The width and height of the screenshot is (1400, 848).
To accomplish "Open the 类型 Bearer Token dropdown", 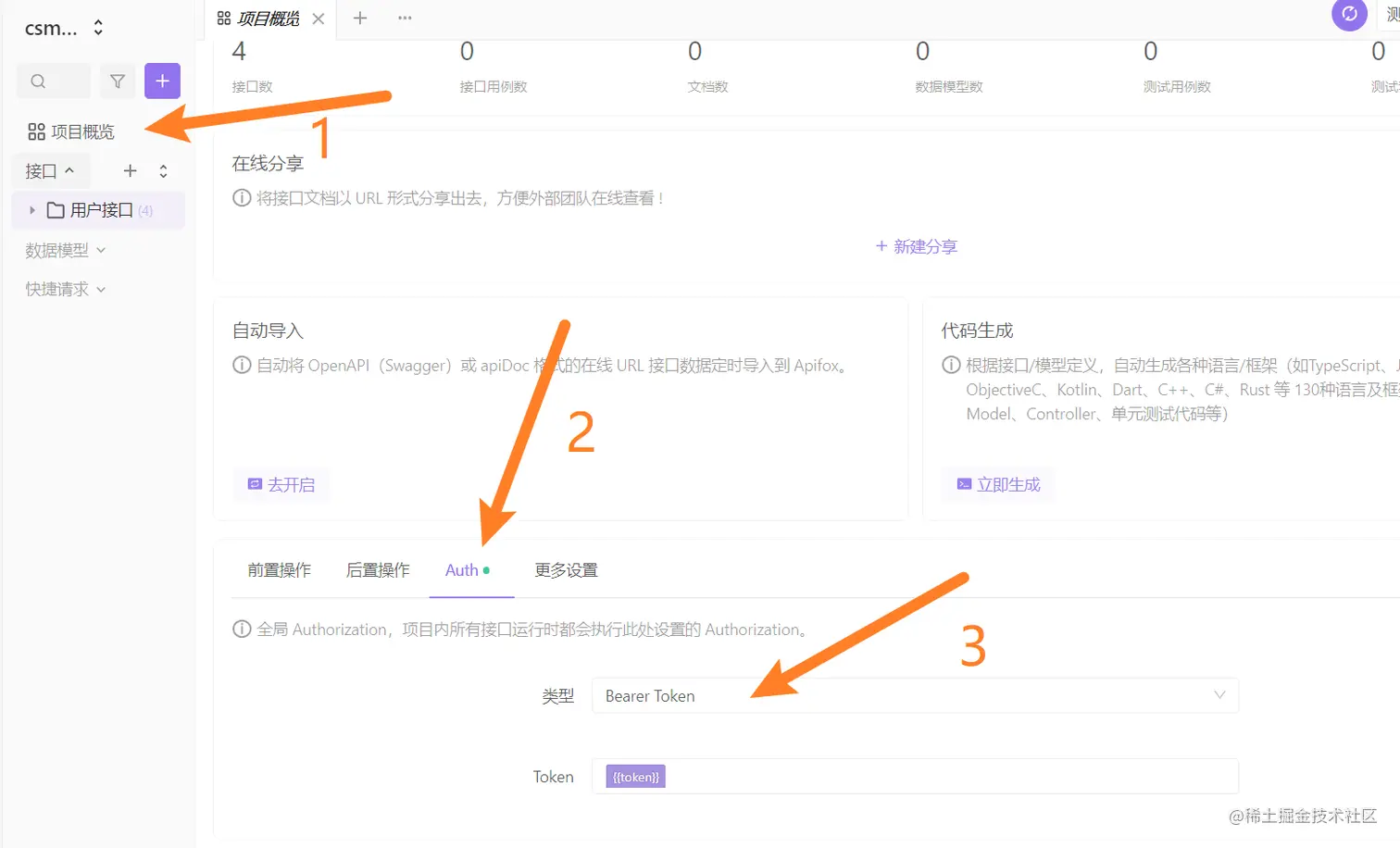I will (915, 696).
